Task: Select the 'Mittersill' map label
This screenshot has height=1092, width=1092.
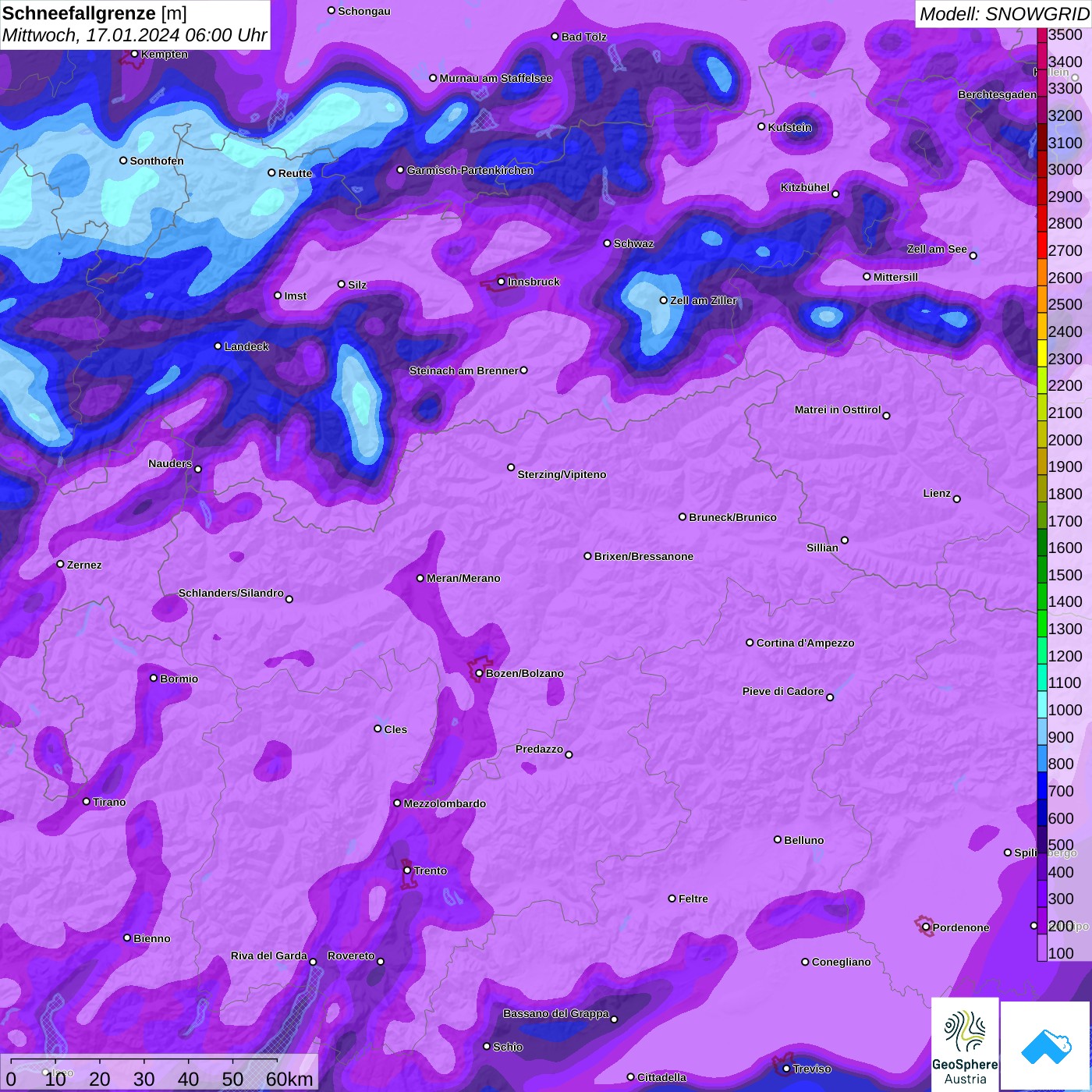Action: point(896,277)
